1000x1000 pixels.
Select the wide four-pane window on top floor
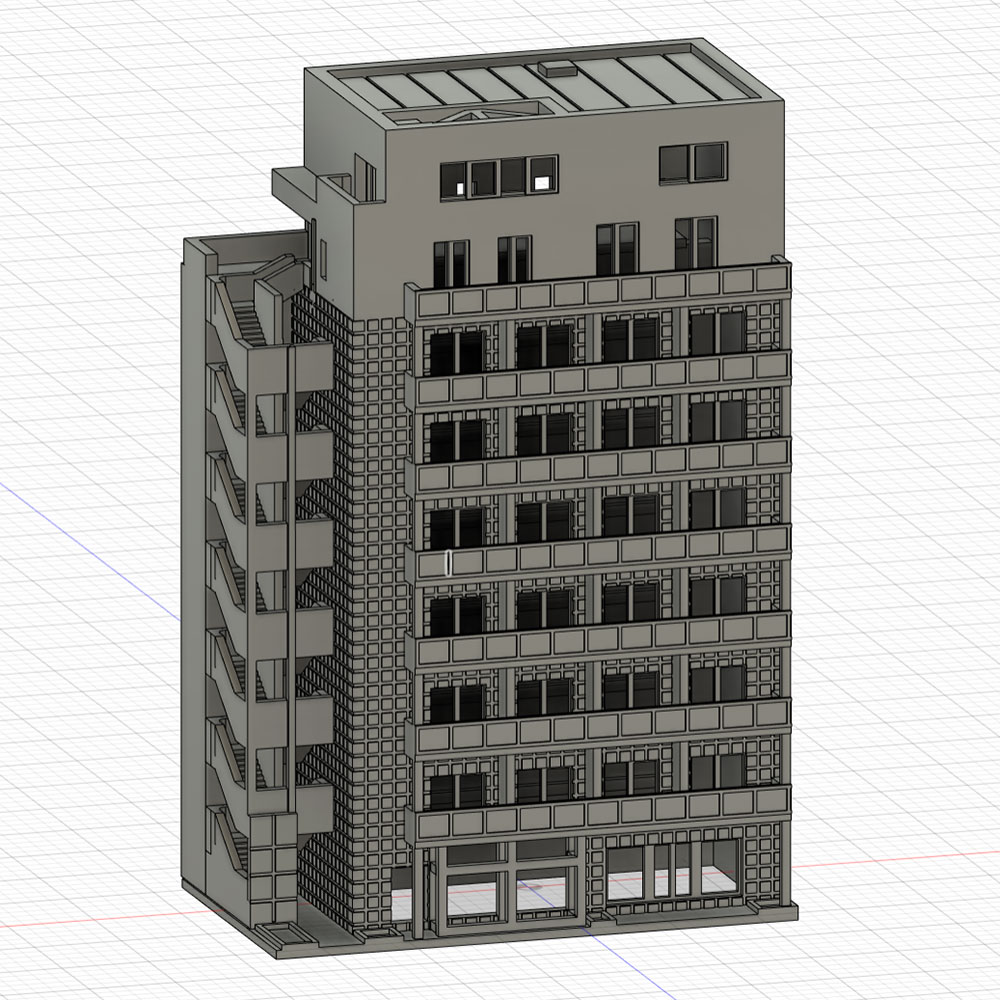(499, 177)
